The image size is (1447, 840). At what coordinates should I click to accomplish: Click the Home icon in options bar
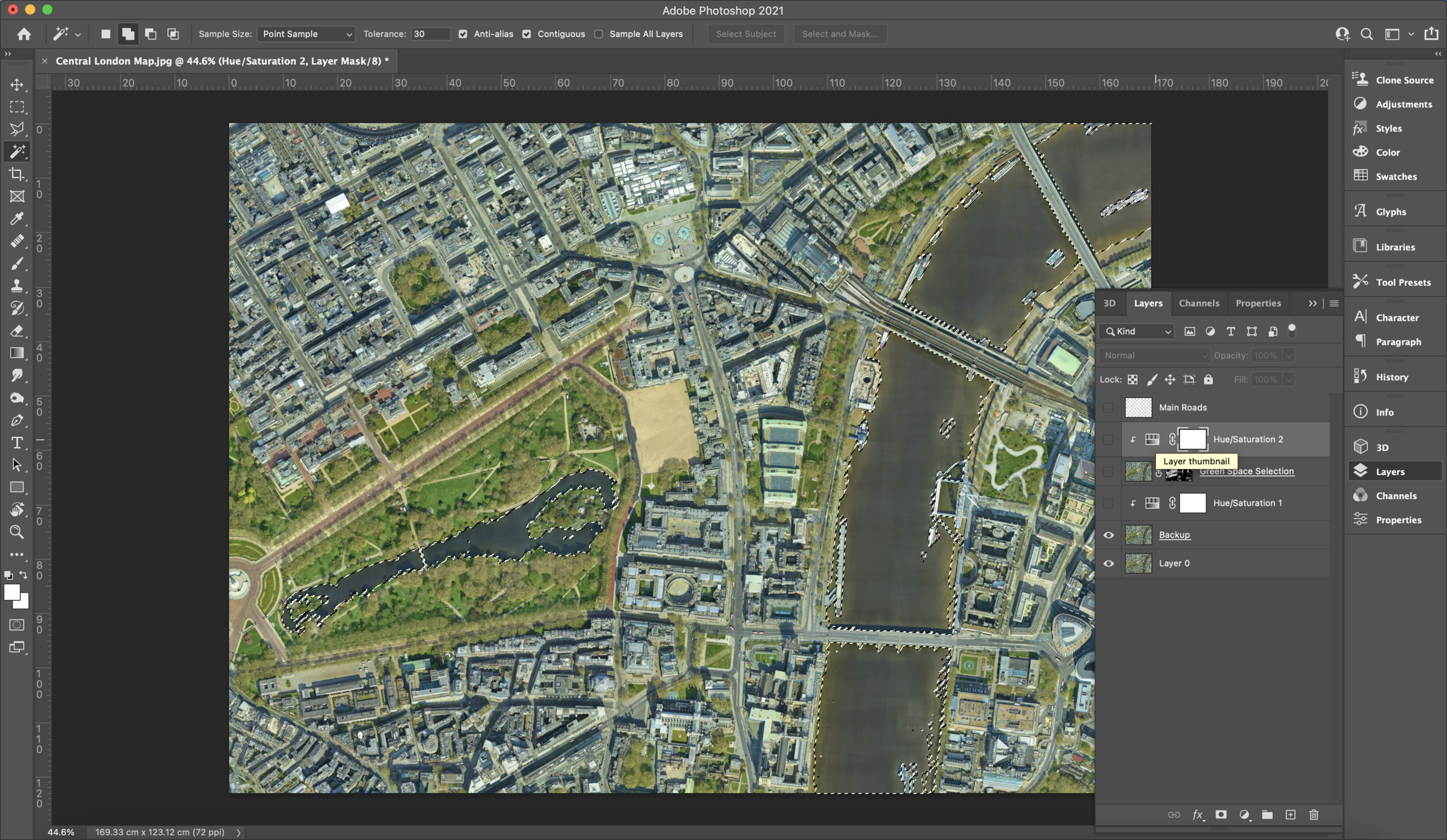[24, 34]
